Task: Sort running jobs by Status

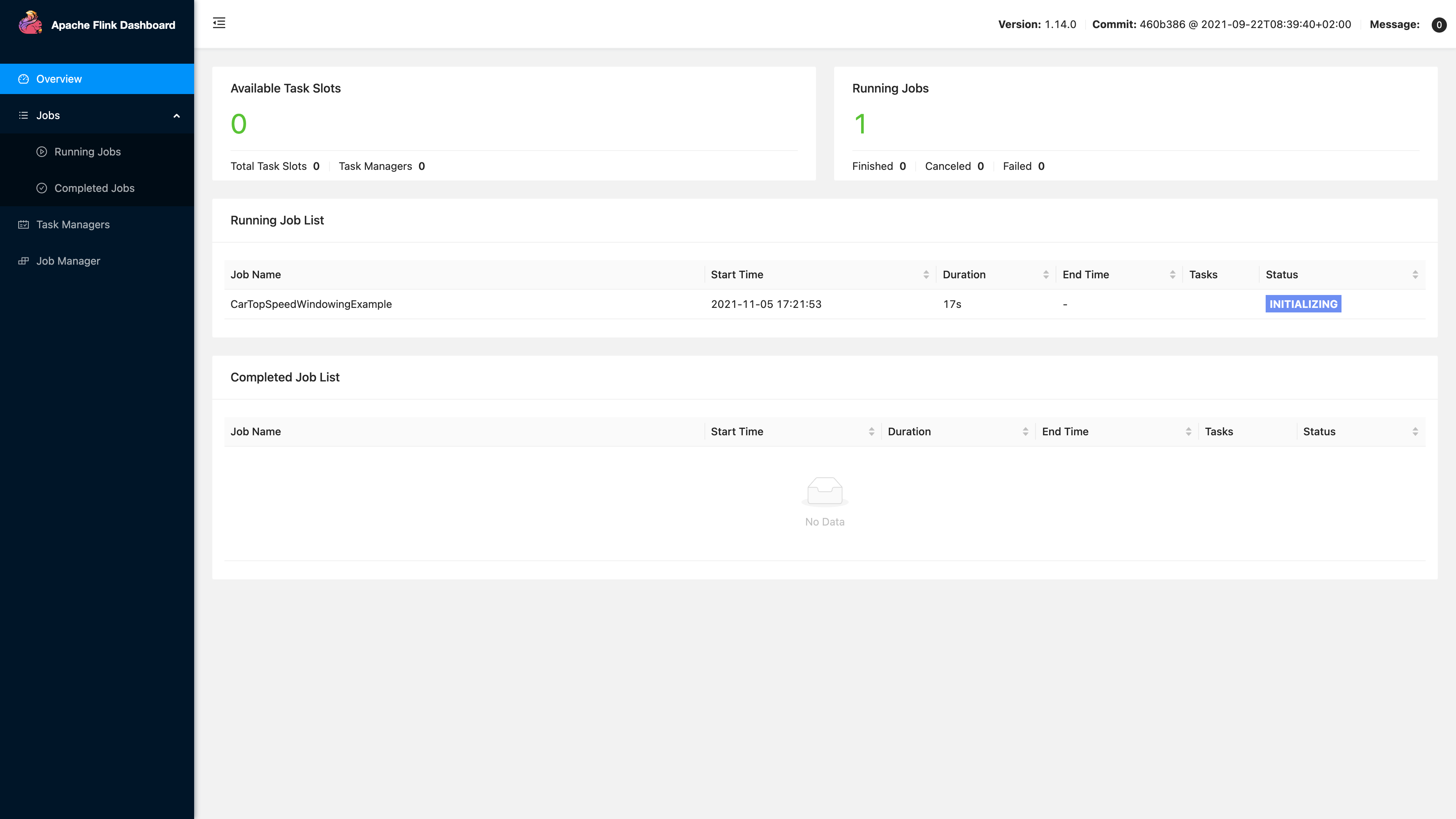Action: pos(1415,275)
